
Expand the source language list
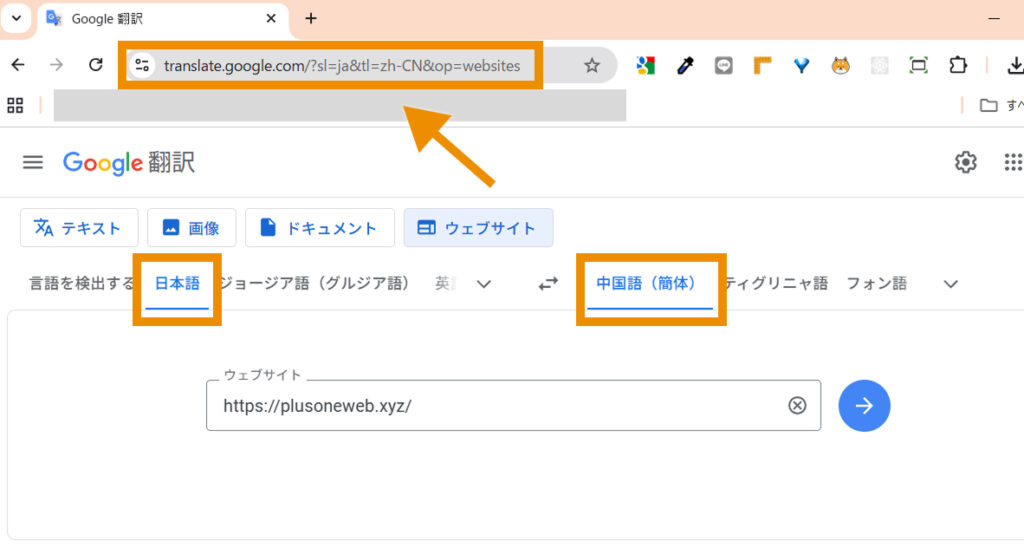pos(484,284)
